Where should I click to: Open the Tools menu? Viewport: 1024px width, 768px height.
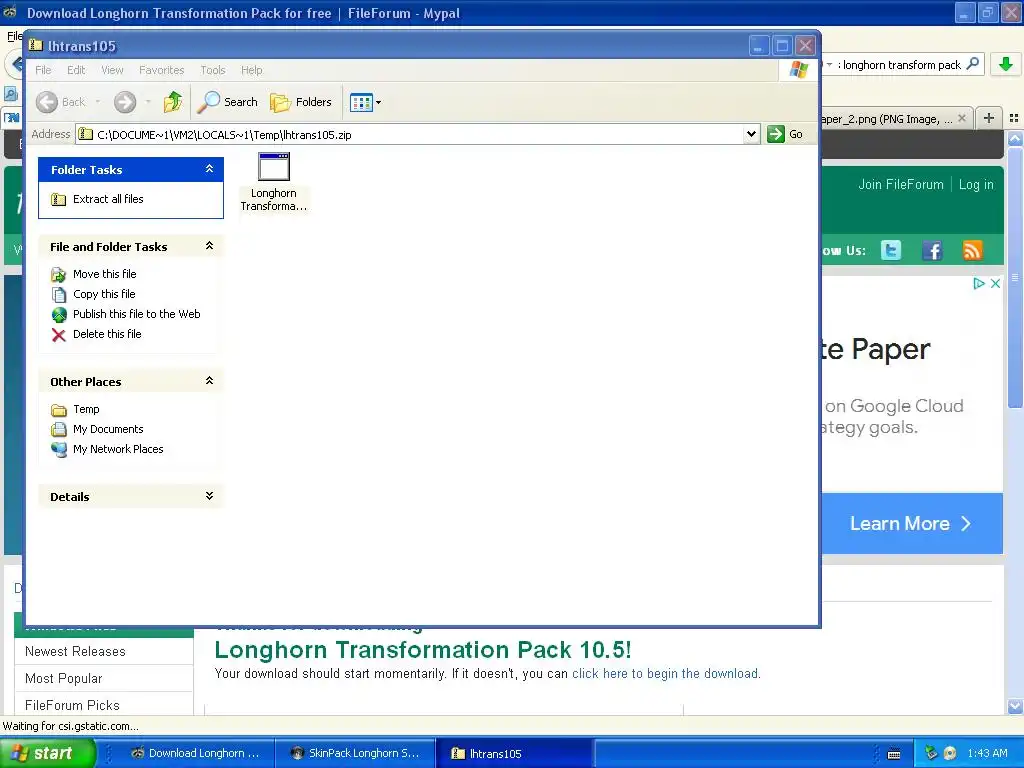tap(212, 70)
